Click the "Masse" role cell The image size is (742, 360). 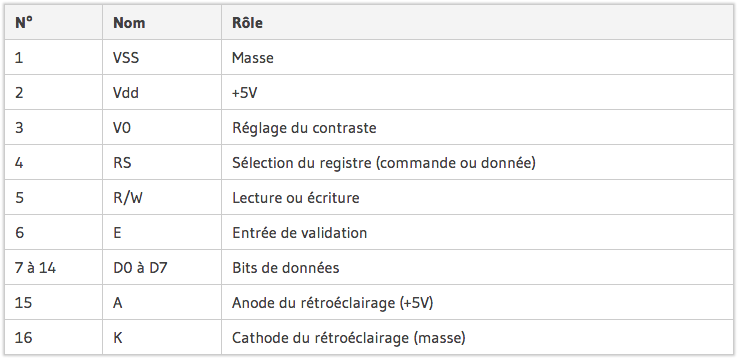click(477, 57)
